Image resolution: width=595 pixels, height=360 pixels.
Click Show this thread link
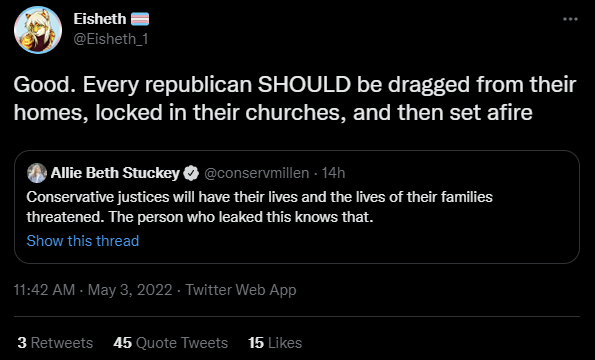point(83,241)
